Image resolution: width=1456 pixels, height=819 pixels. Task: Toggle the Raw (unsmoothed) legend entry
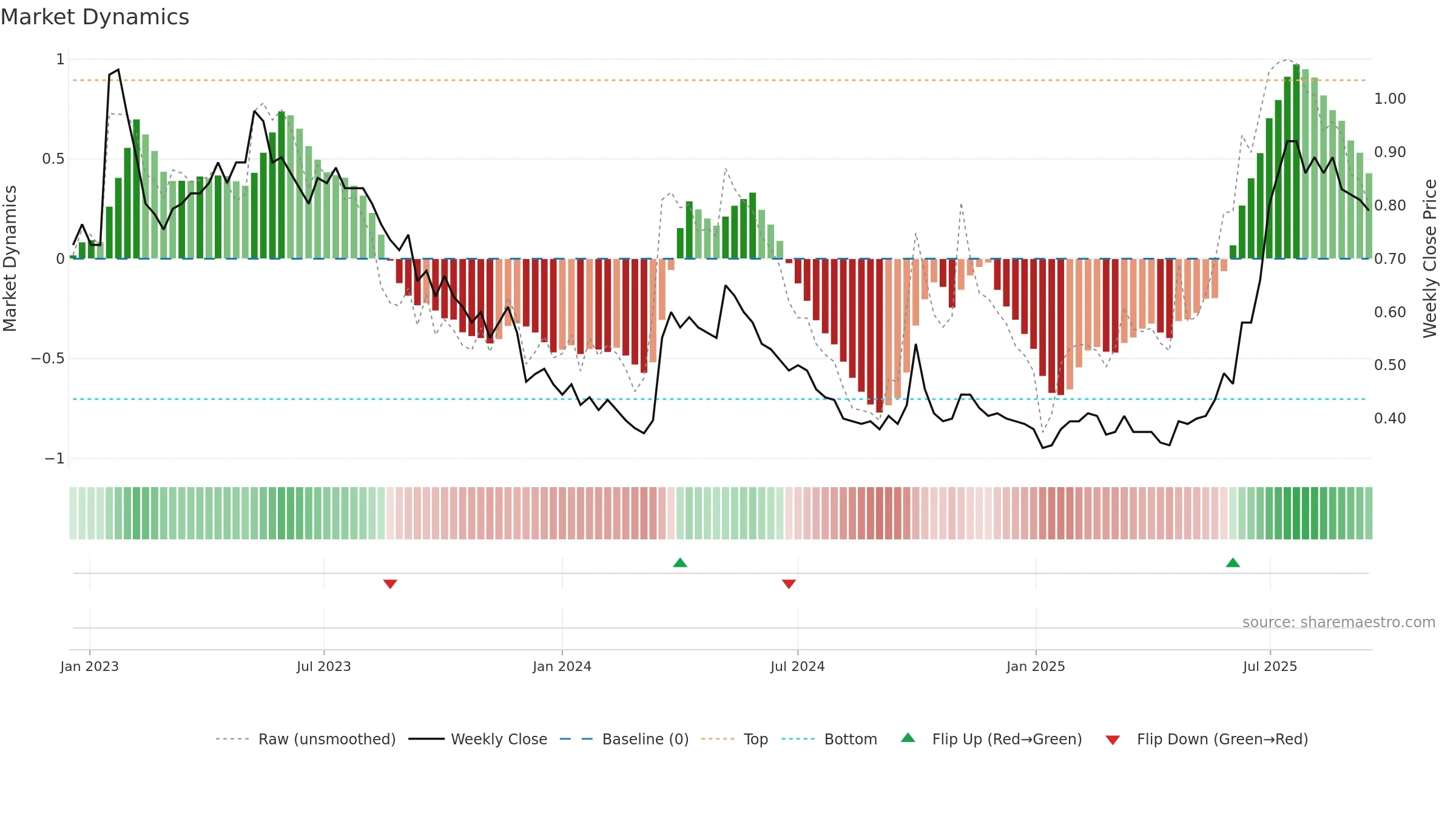305,739
